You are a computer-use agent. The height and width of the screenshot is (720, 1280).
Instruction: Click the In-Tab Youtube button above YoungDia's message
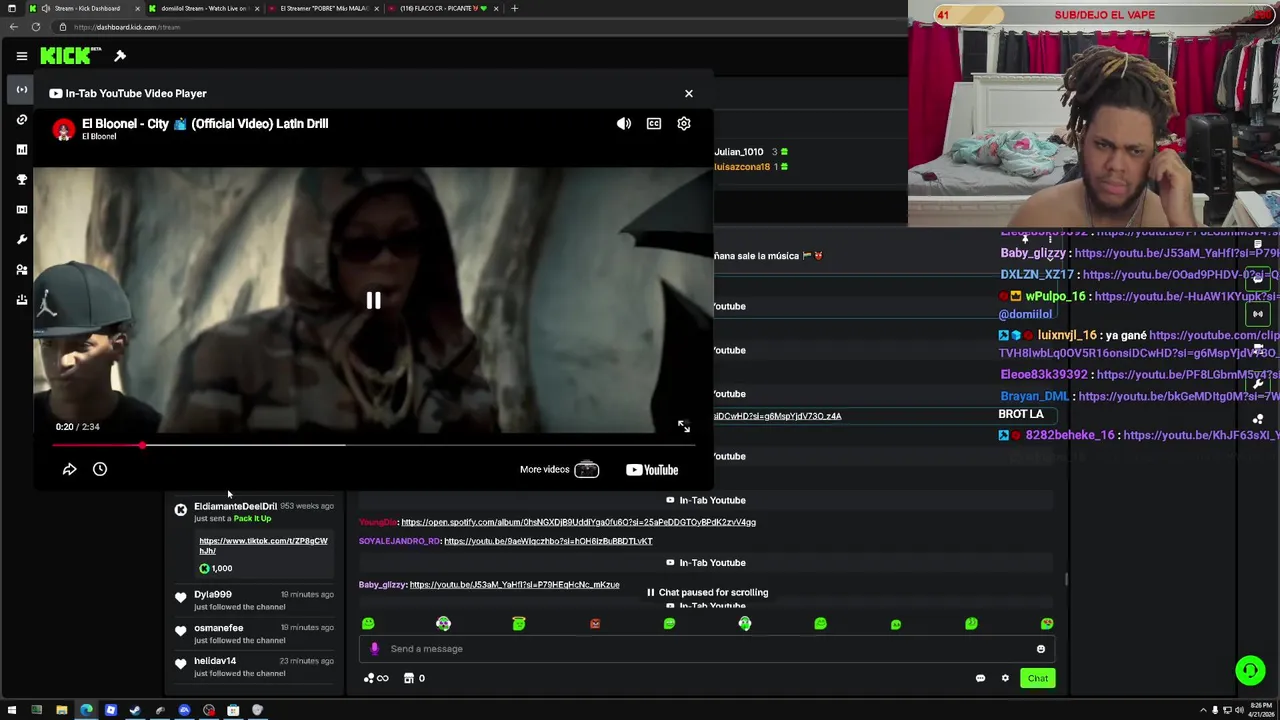[705, 500]
